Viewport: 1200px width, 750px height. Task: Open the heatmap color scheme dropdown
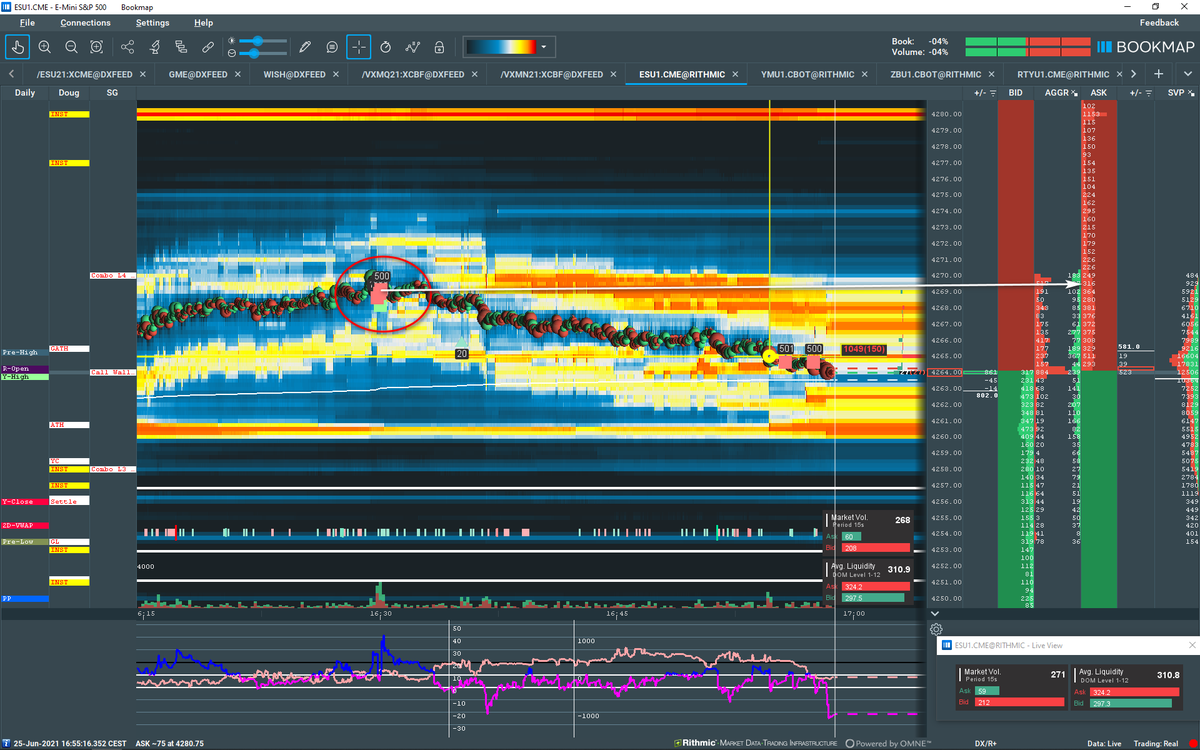pyautogui.click(x=545, y=46)
